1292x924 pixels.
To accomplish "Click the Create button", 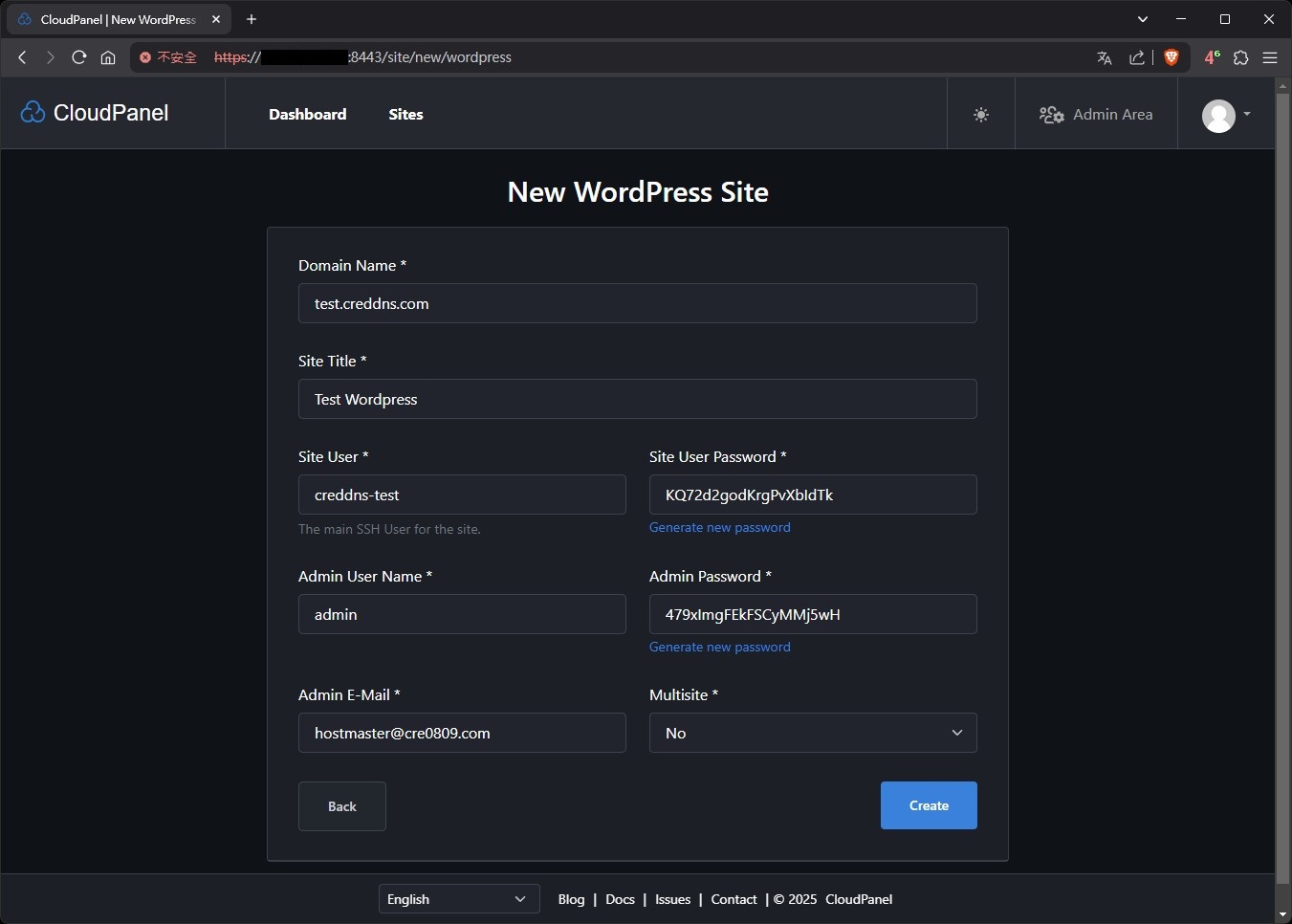I will [x=929, y=805].
